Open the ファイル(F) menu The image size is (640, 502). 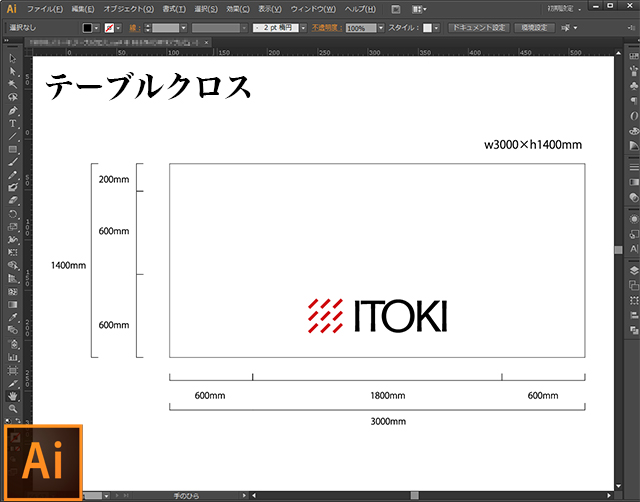45,8
